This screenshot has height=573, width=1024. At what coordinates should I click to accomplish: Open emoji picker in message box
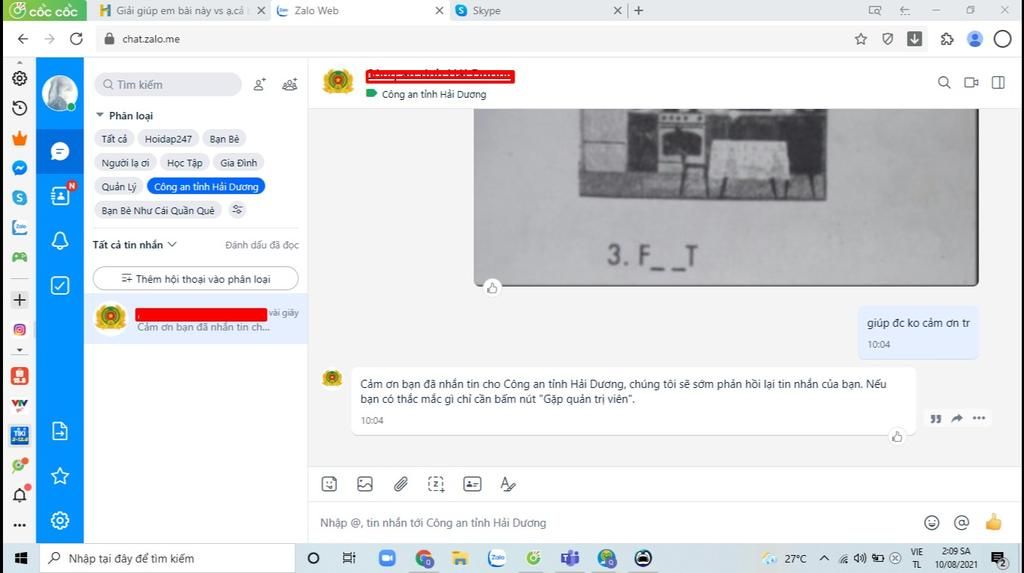pyautogui.click(x=932, y=522)
